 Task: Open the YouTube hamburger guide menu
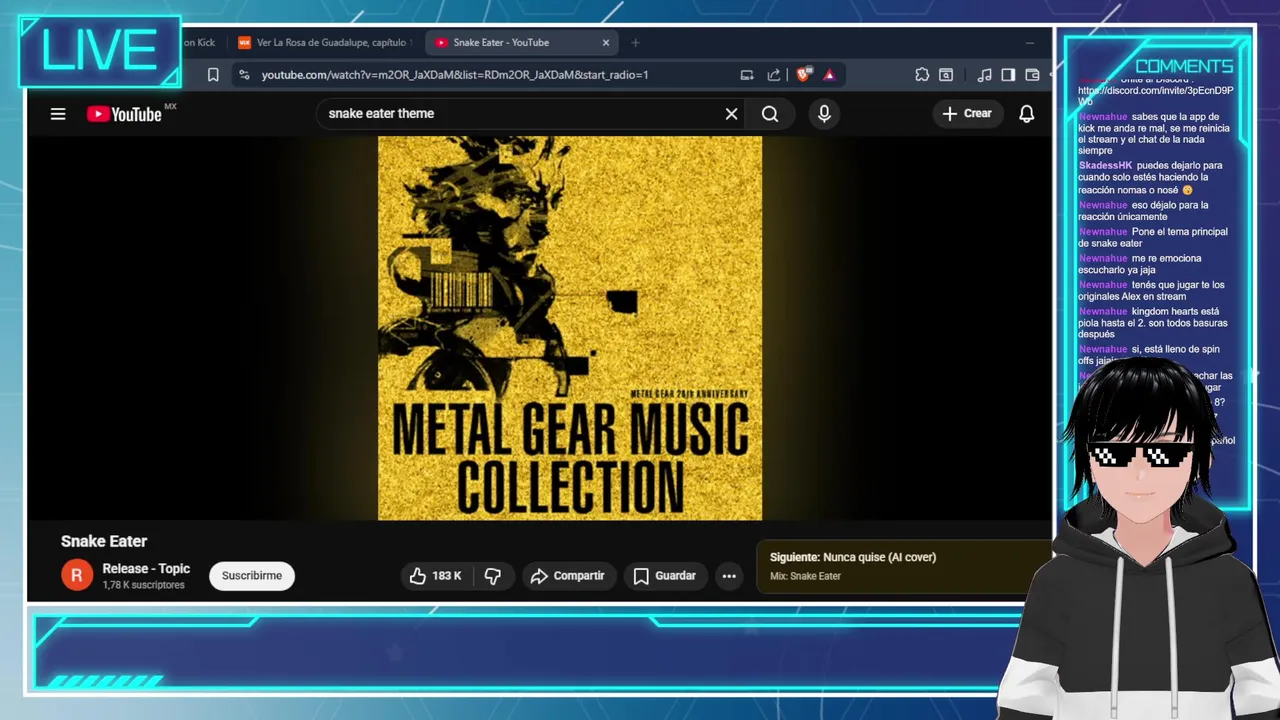[58, 114]
